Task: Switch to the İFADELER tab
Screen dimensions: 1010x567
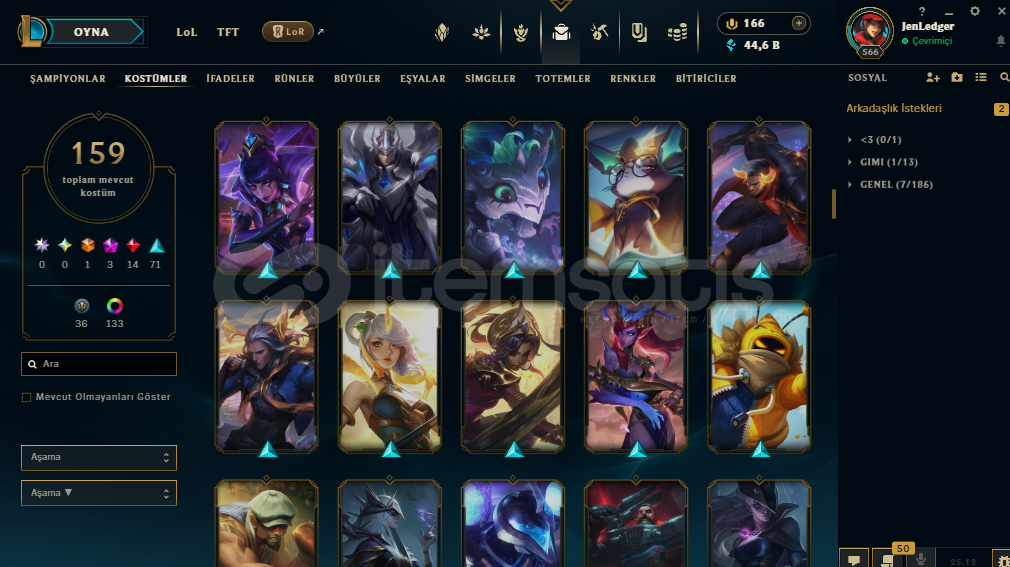Action: coord(231,79)
